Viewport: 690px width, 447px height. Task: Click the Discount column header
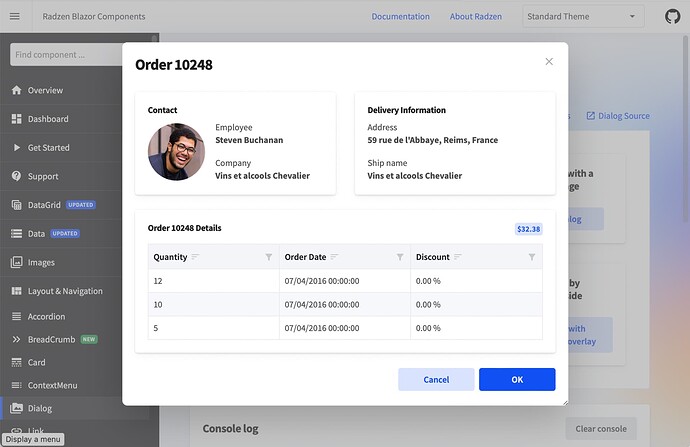tap(477, 257)
